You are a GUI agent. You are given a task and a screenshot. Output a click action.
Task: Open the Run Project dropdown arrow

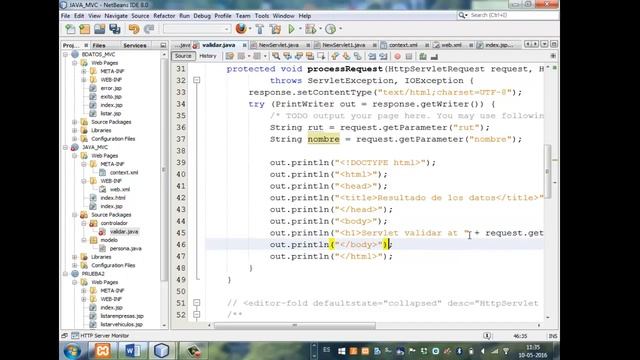tap(300, 29)
